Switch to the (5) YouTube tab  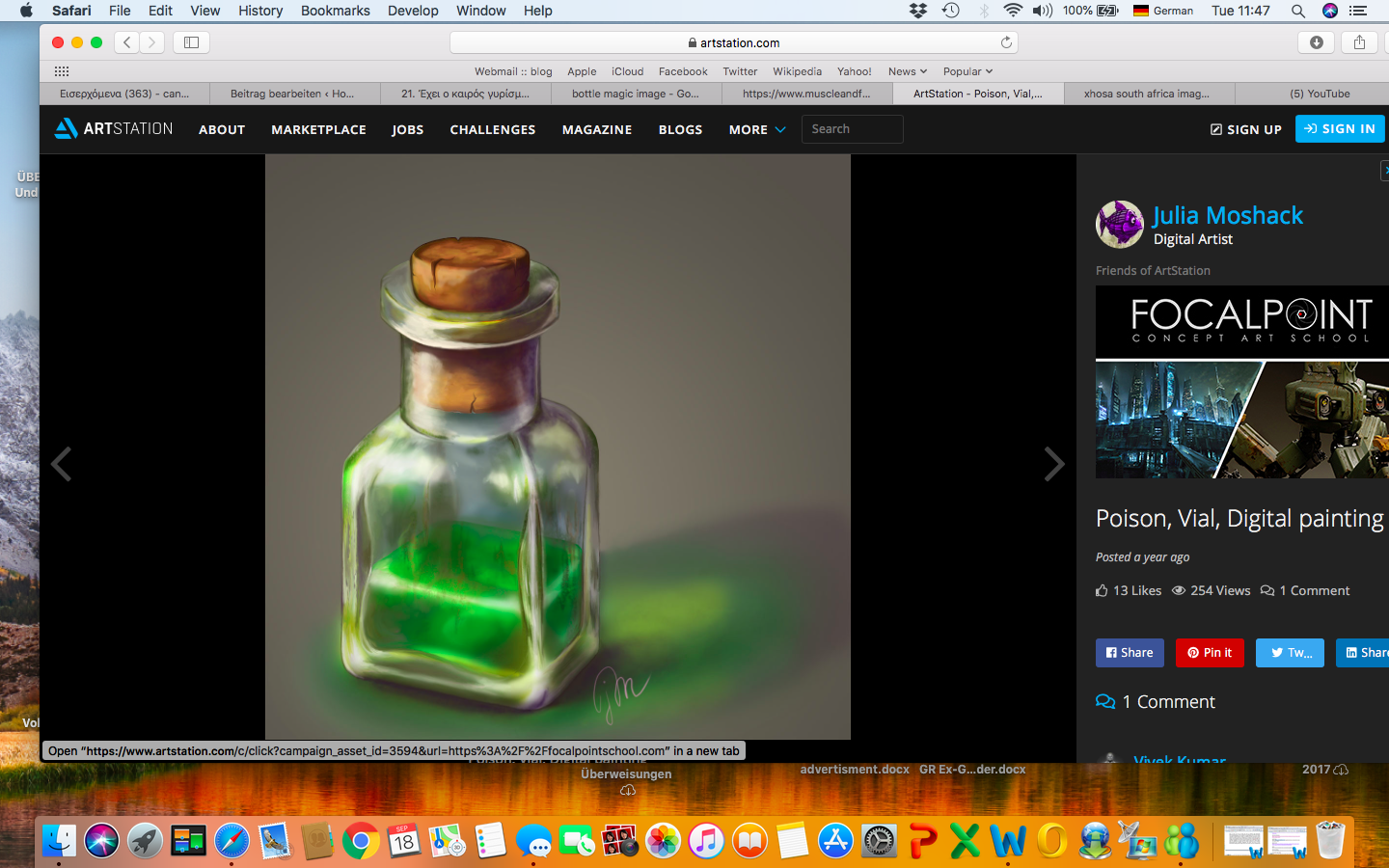click(x=1320, y=94)
